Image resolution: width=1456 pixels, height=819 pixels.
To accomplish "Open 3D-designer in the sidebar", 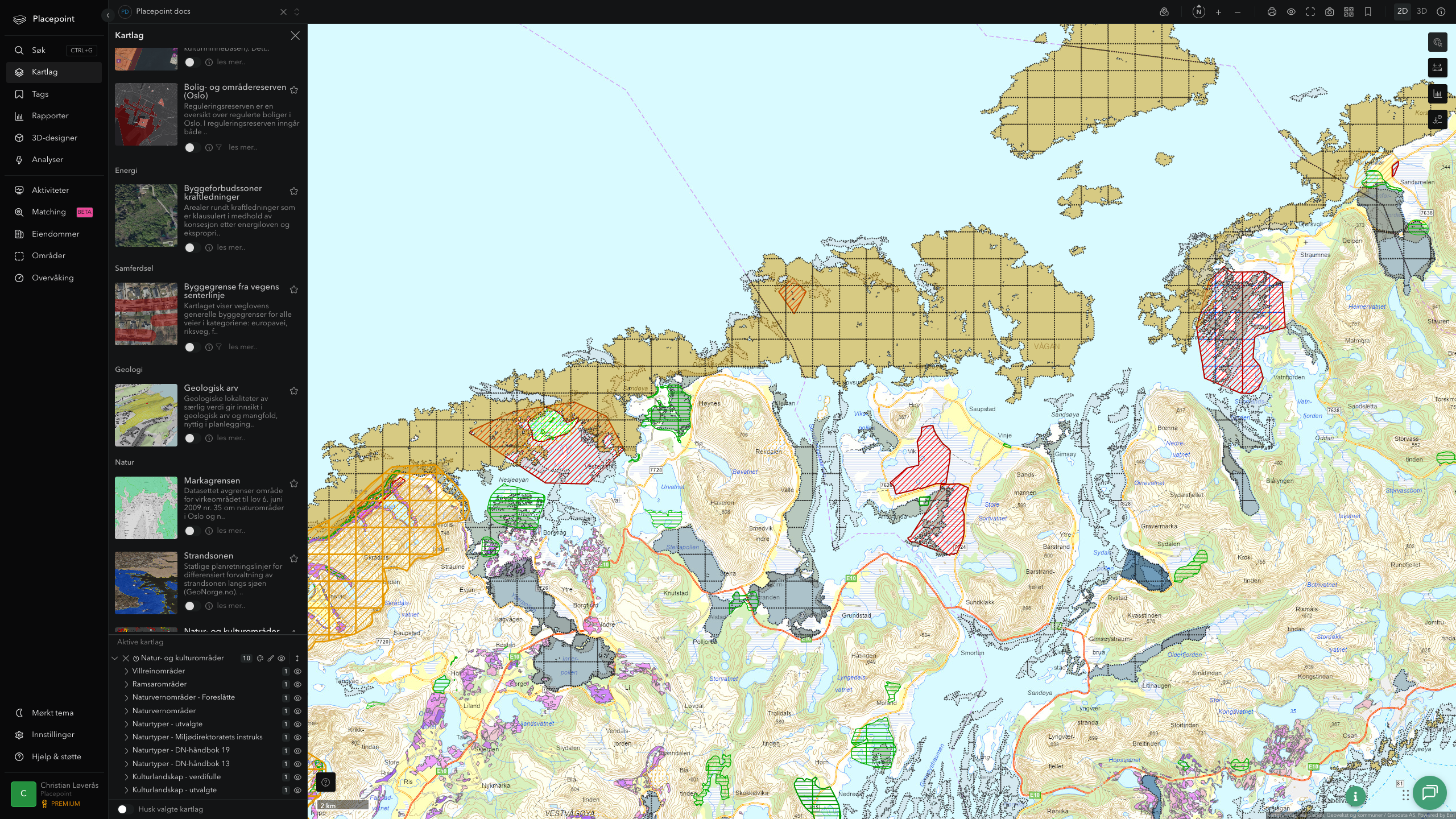I will (x=54, y=138).
